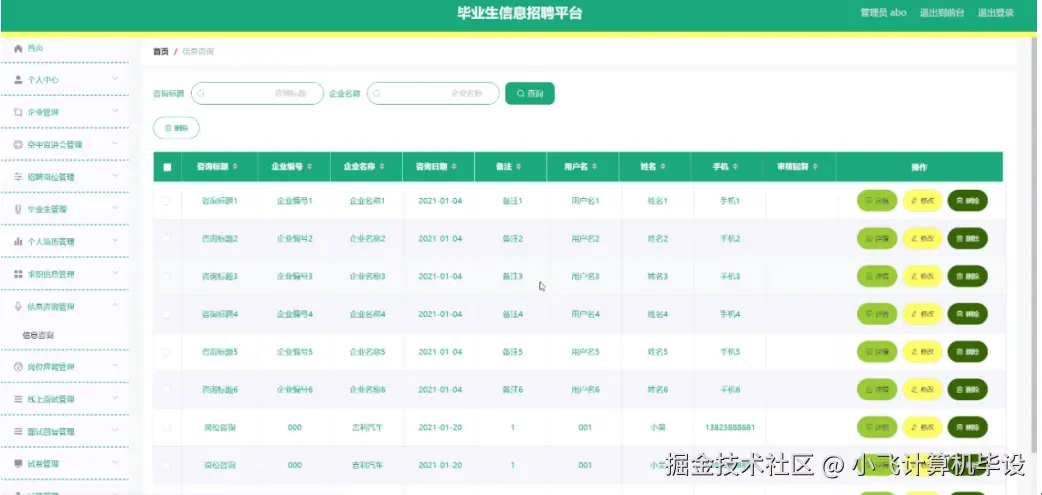Open the 首页 sidebar menu item

(64, 49)
